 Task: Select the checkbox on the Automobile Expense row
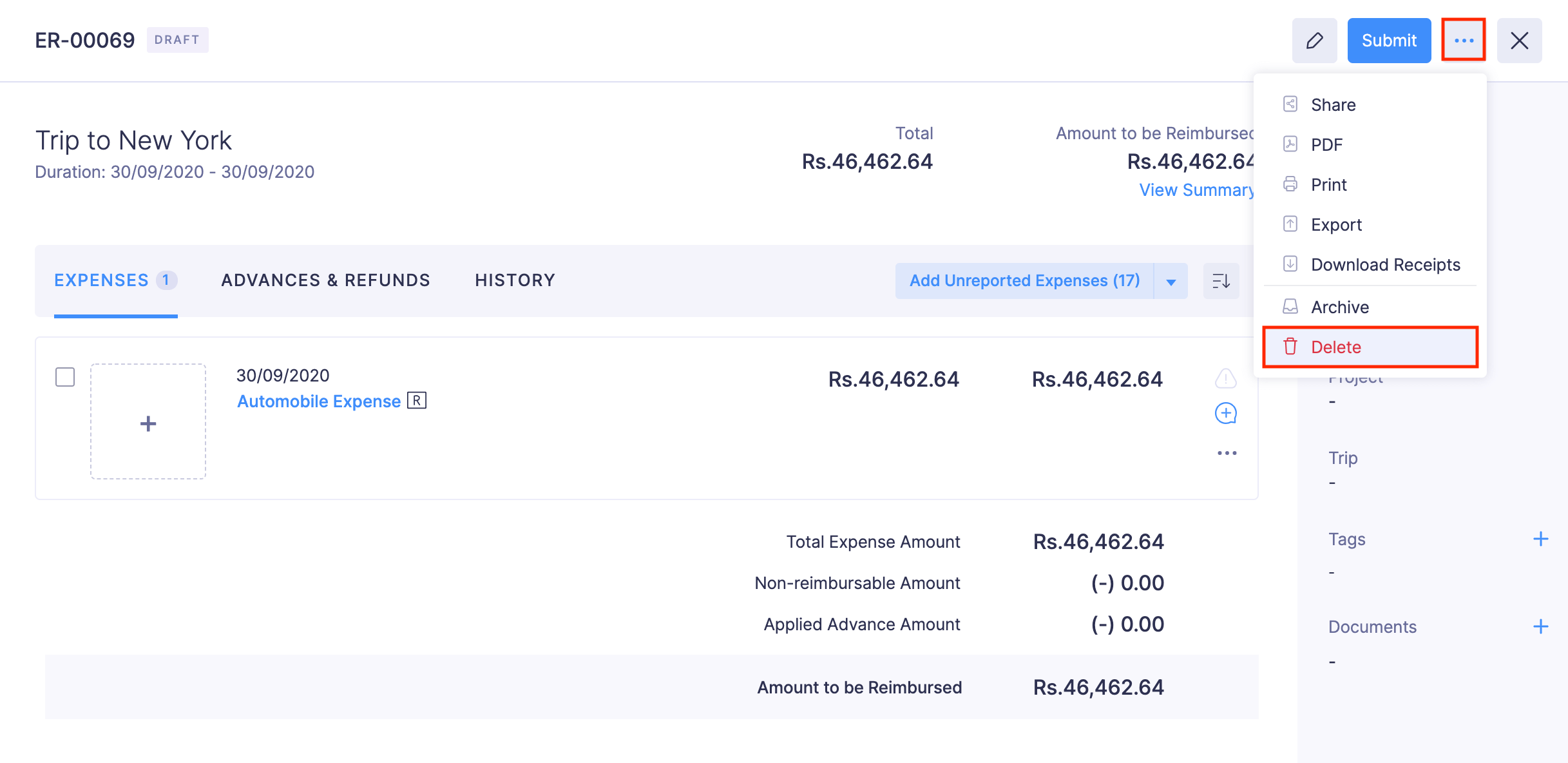pos(65,378)
